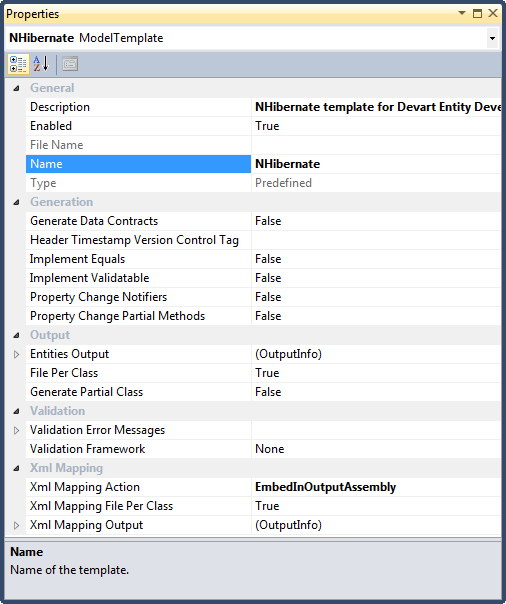
Task: Collapse the Output category
Action: [x=16, y=335]
